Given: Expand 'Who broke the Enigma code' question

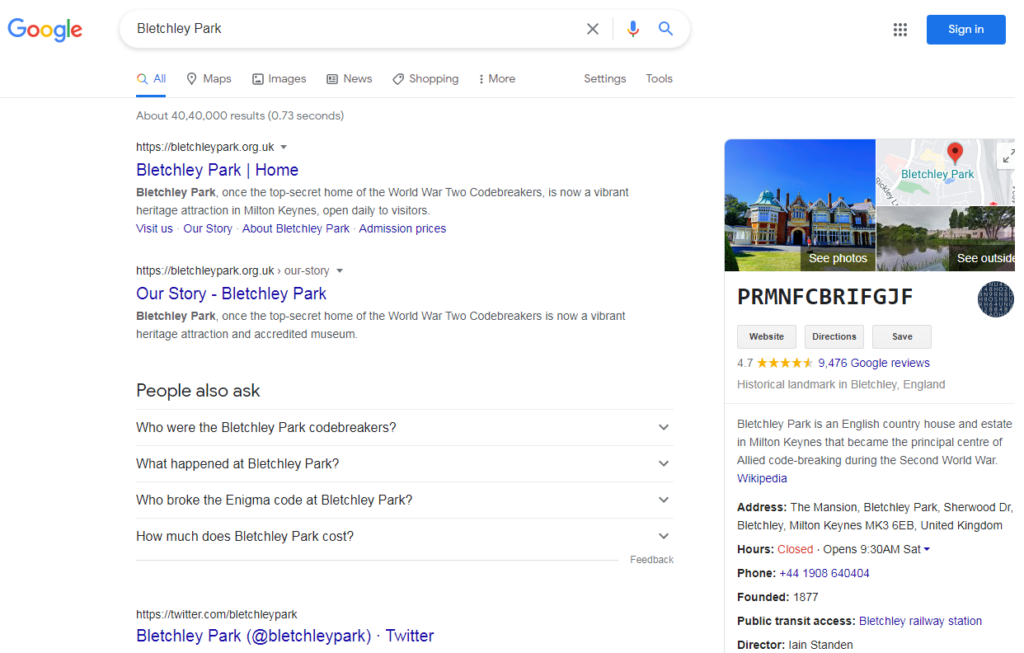Looking at the screenshot, I should click(x=404, y=500).
